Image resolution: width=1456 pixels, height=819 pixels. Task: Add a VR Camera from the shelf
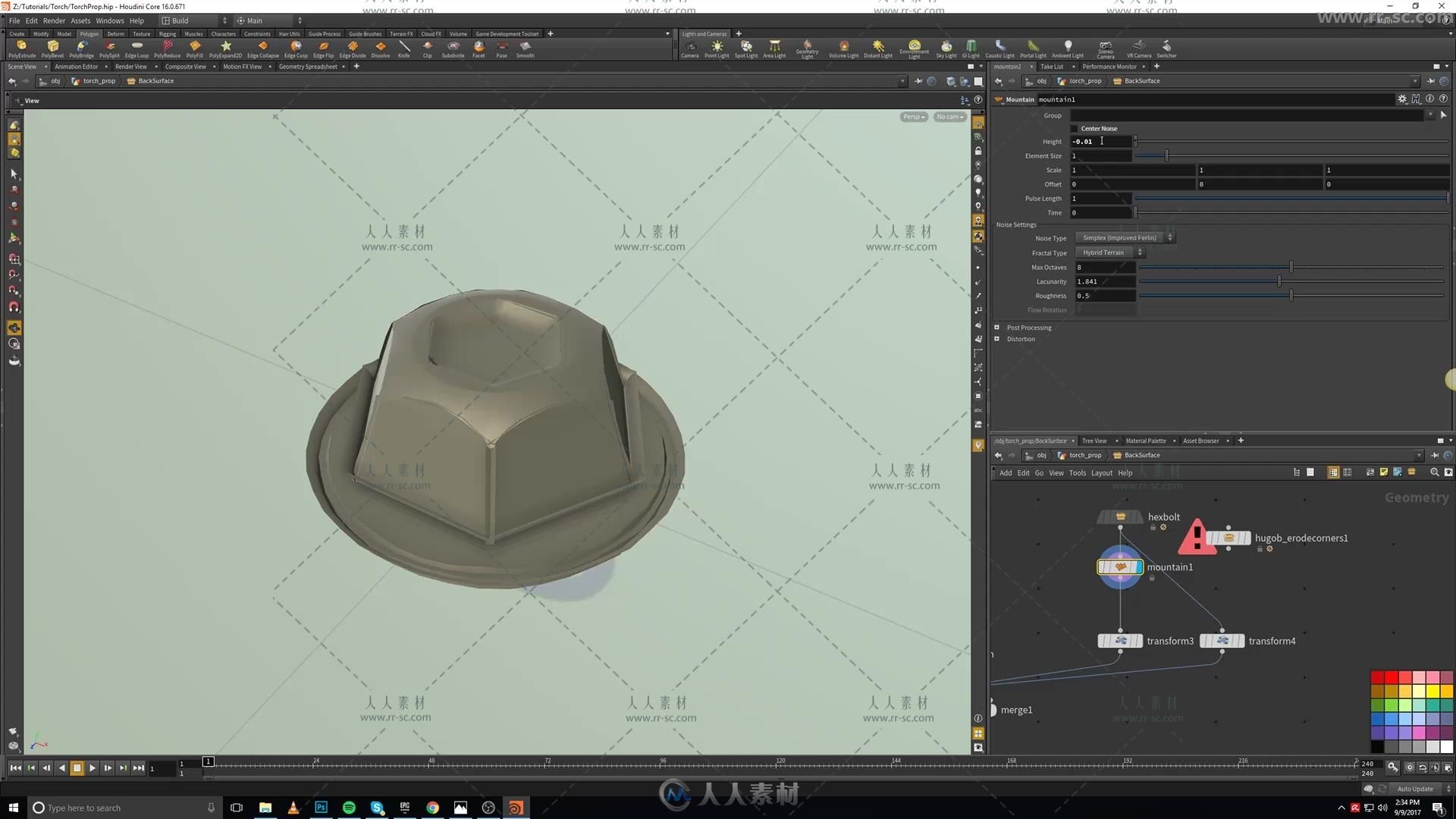[1139, 49]
